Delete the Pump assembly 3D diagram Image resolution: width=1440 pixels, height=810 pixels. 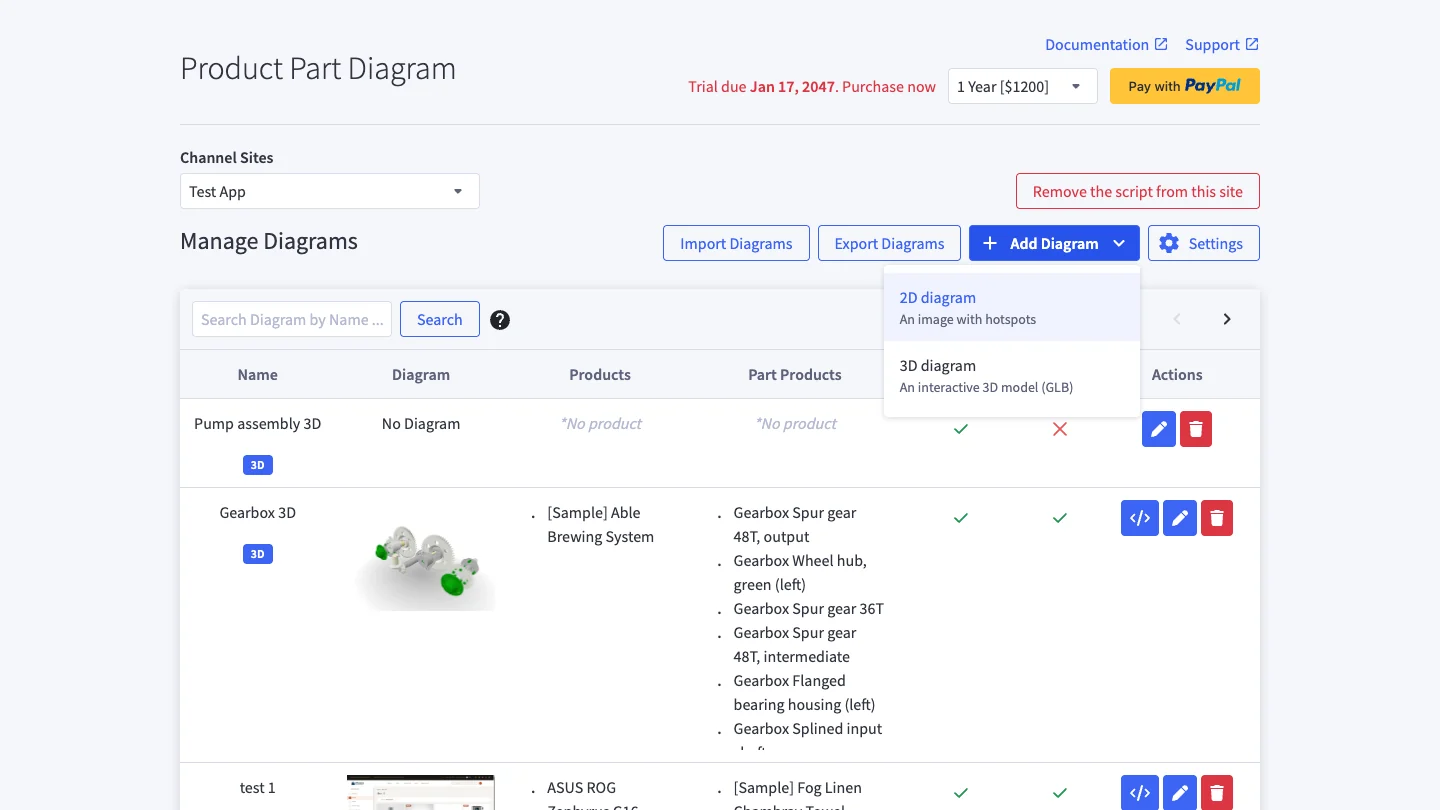point(1196,429)
